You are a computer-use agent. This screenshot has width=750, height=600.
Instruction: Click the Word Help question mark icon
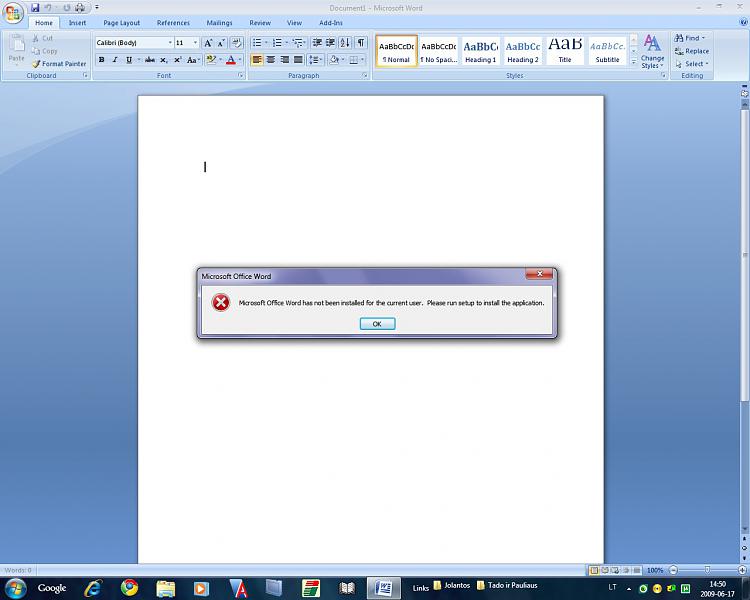(744, 22)
